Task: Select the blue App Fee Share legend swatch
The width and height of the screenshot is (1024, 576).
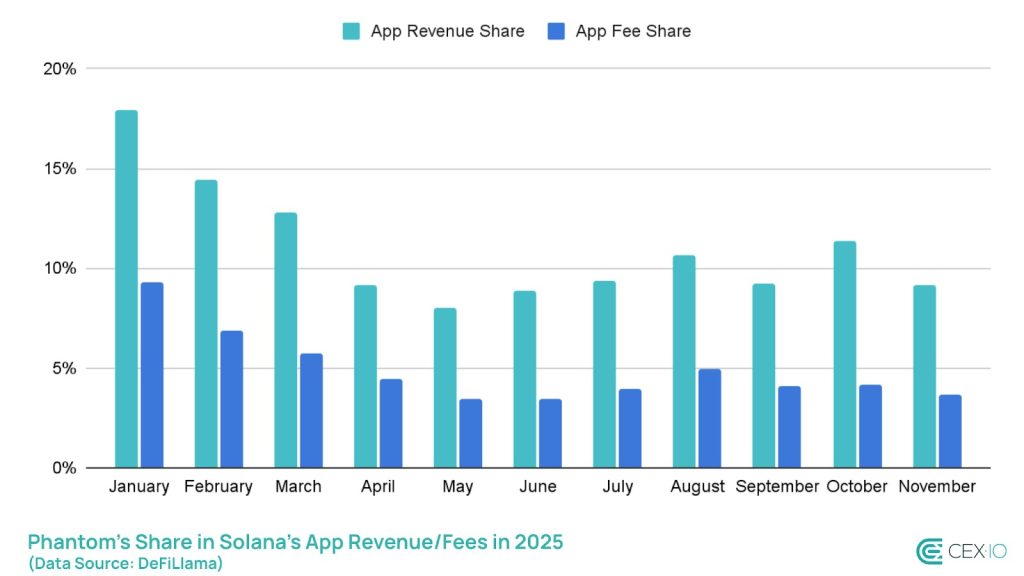Action: (x=556, y=31)
